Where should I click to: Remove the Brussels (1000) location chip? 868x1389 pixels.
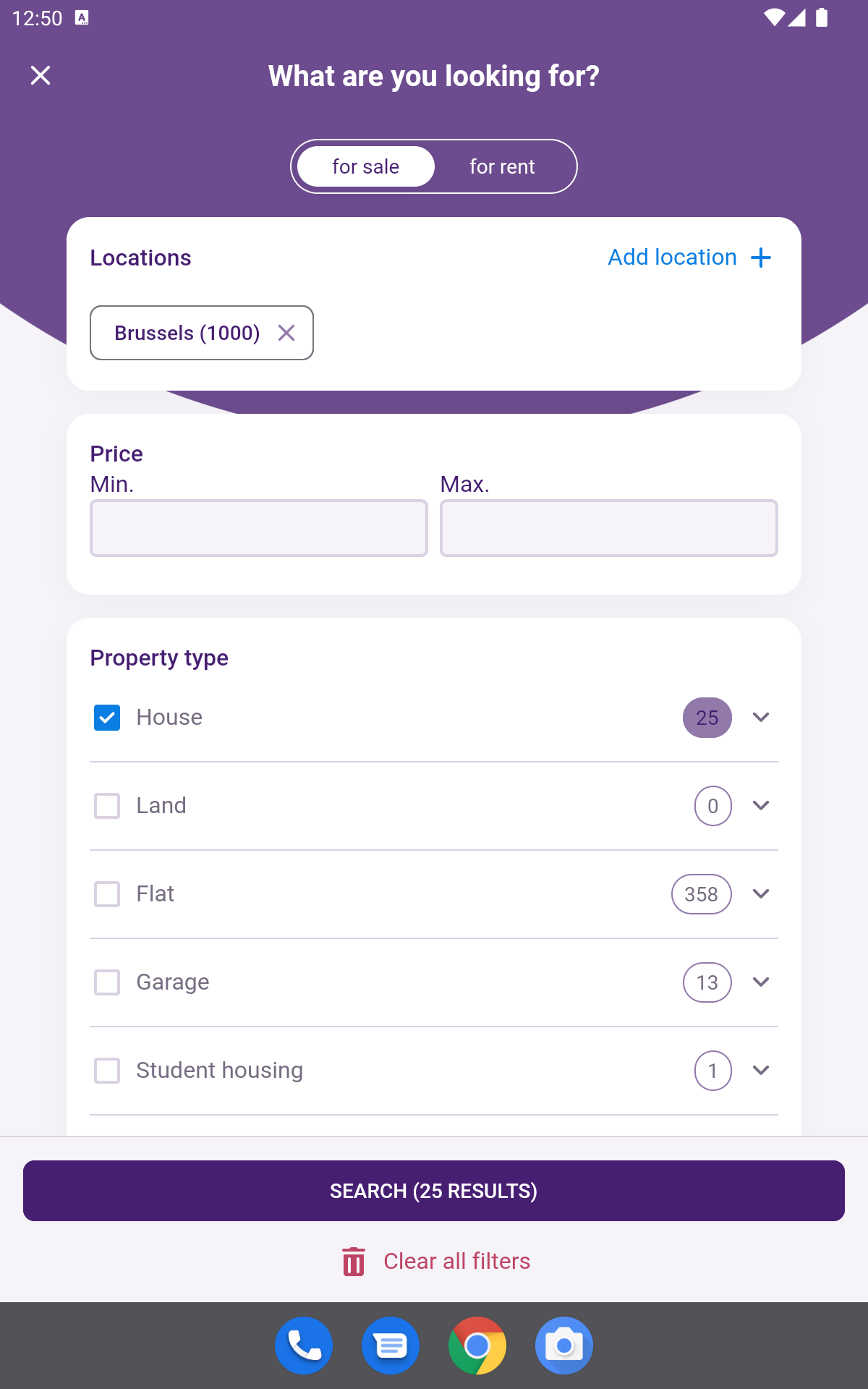pyautogui.click(x=286, y=333)
